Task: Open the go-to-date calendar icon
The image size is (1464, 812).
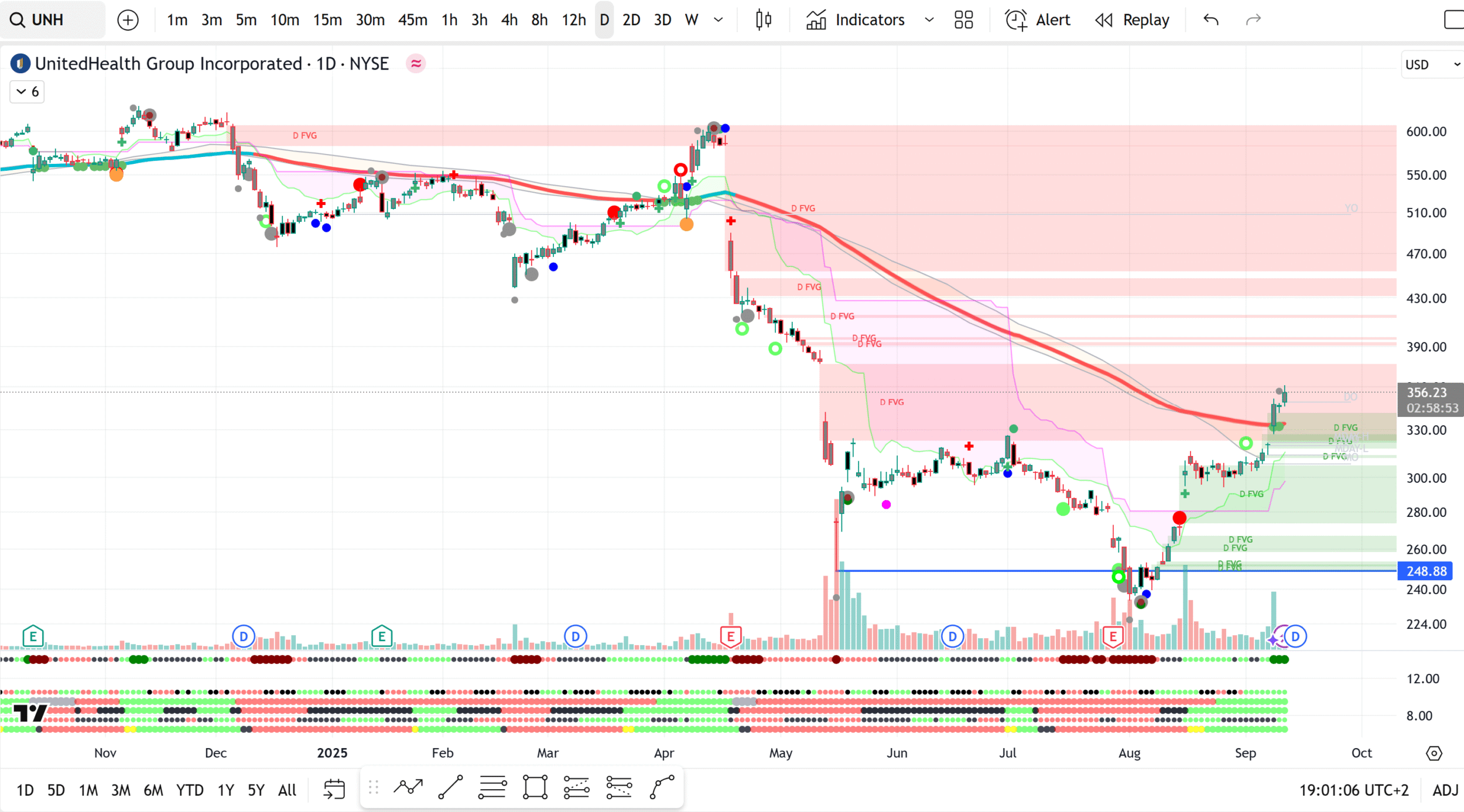Action: (334, 789)
